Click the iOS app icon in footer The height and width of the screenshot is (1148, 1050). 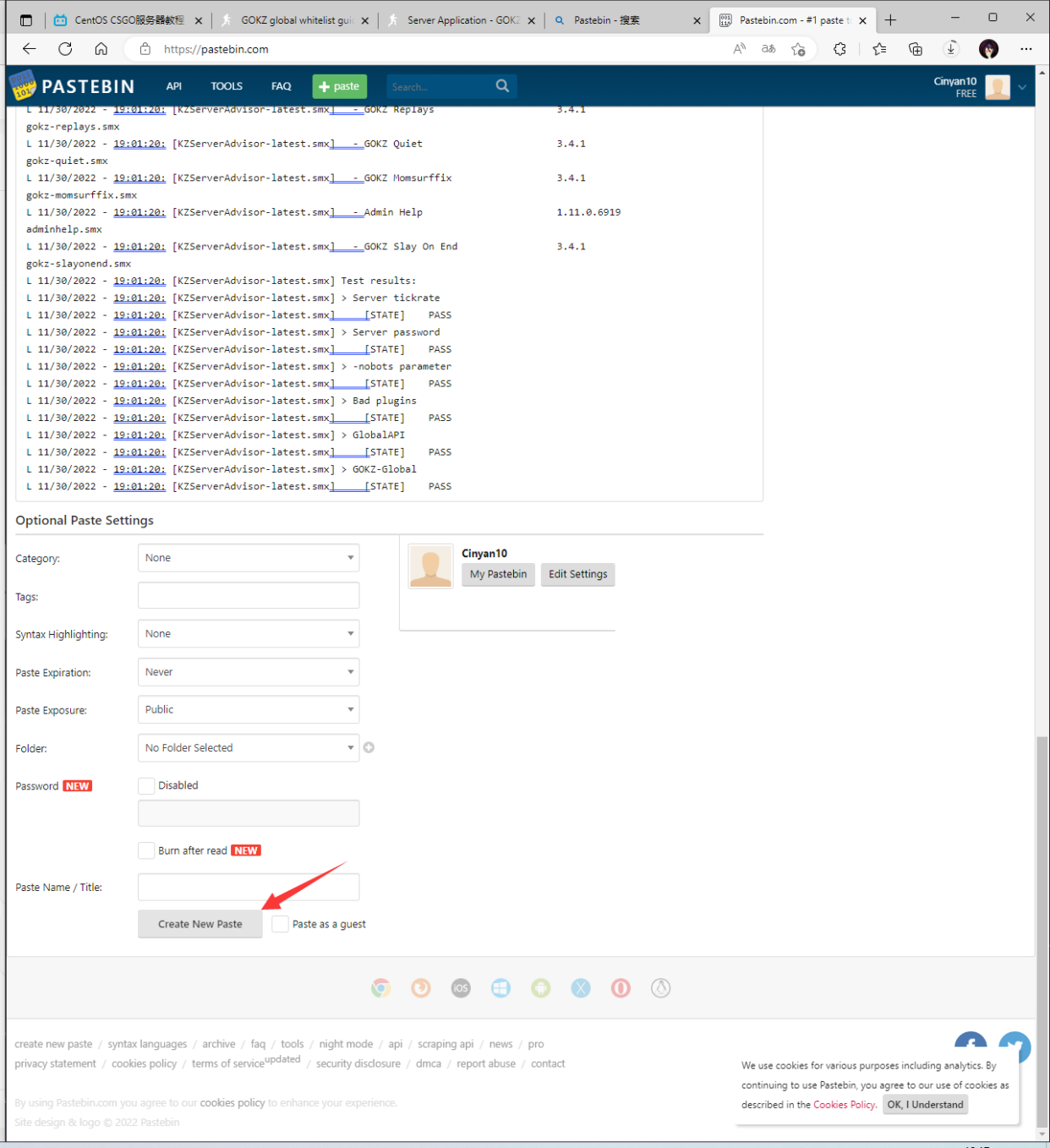click(461, 987)
